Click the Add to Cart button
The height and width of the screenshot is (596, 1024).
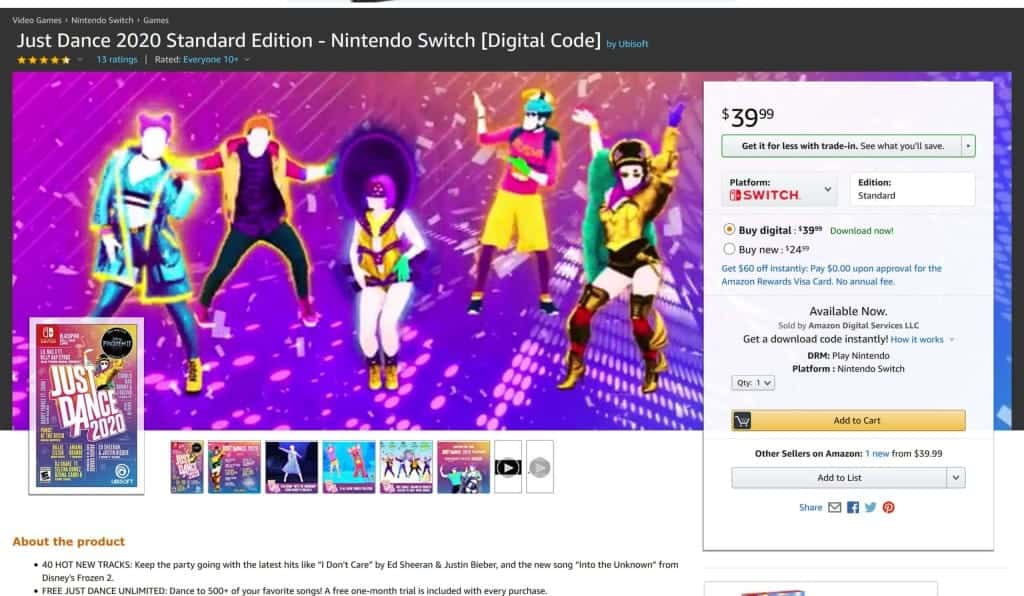(x=855, y=421)
